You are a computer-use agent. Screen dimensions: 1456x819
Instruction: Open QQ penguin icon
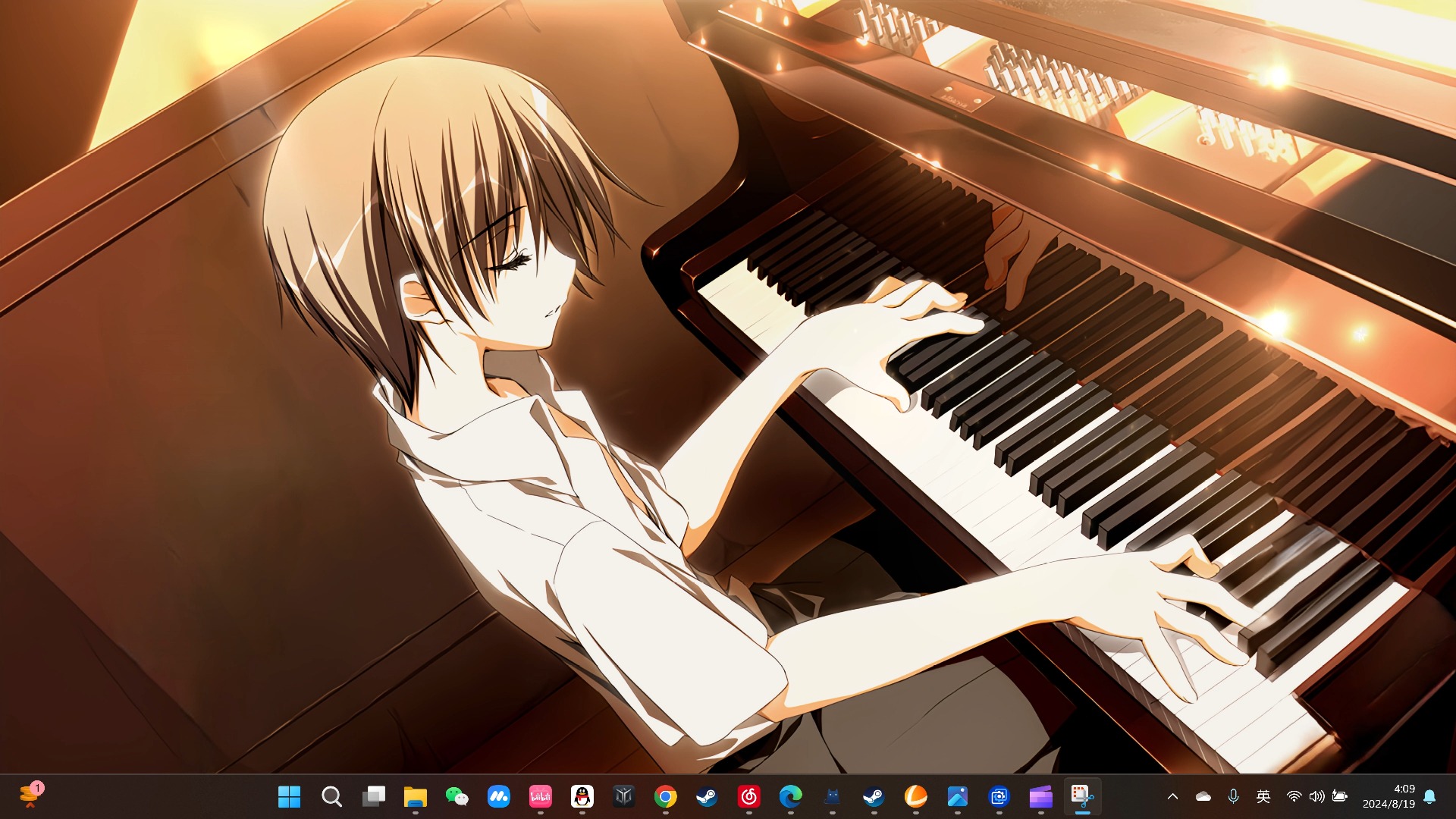pyautogui.click(x=582, y=796)
